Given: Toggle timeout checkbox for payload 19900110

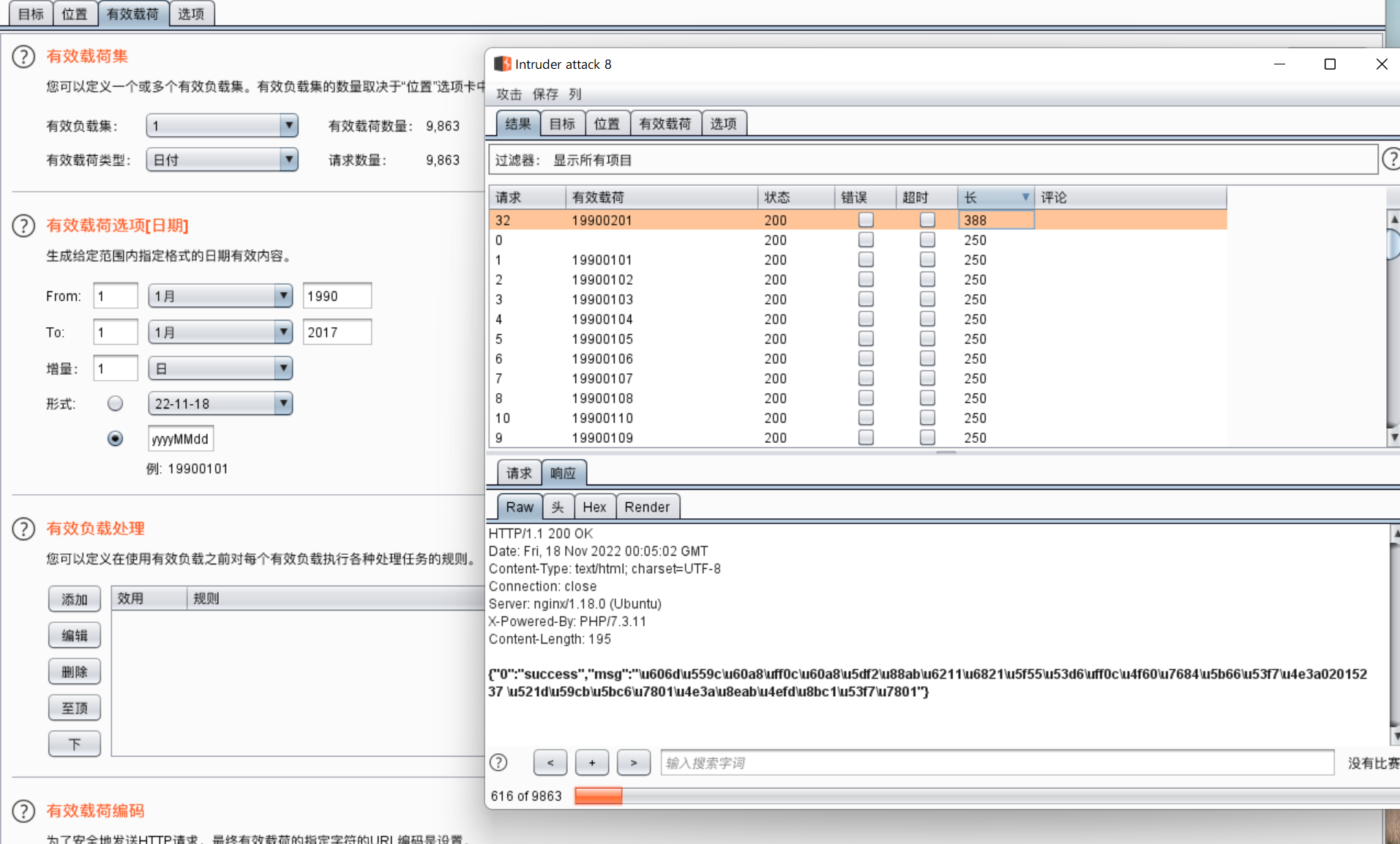Looking at the screenshot, I should click(x=927, y=417).
